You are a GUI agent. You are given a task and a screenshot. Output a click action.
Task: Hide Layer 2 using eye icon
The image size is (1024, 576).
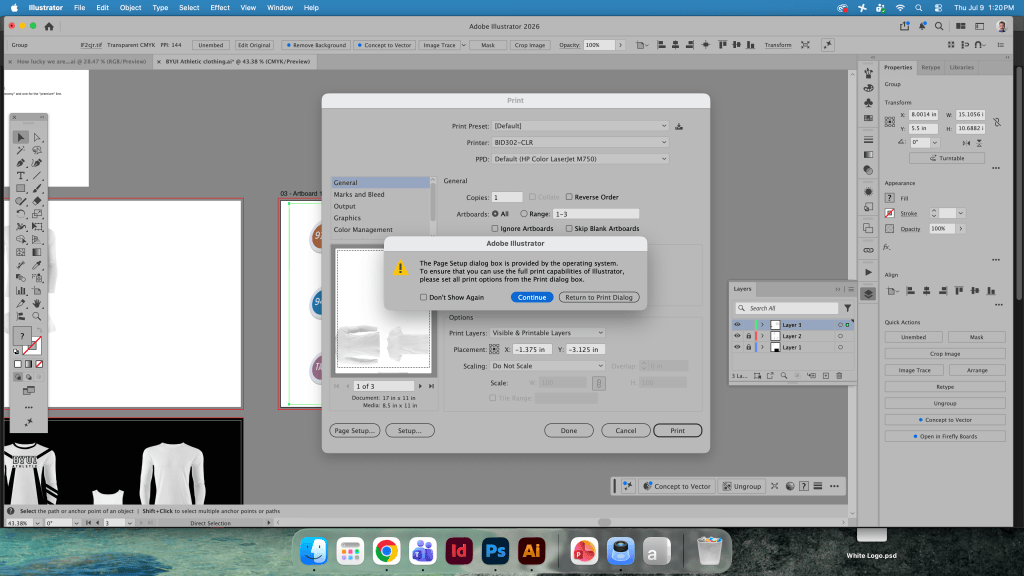pyautogui.click(x=737, y=336)
